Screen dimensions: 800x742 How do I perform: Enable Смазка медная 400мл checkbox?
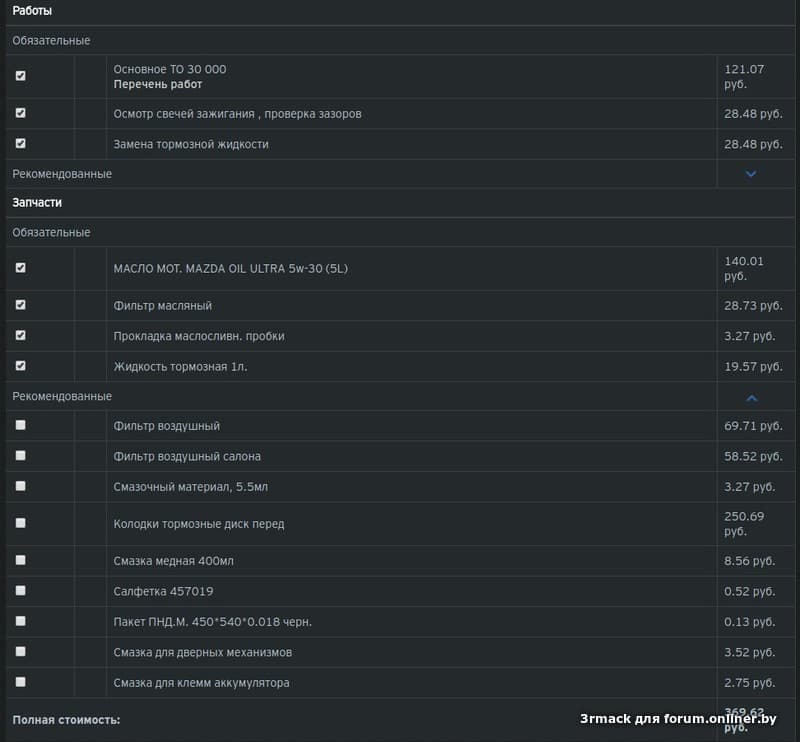click(21, 560)
